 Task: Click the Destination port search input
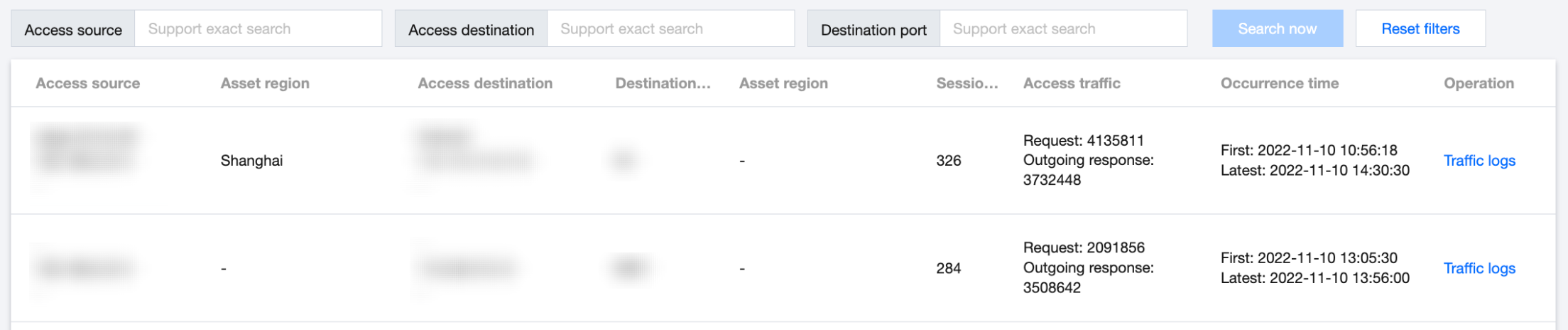[1062, 29]
